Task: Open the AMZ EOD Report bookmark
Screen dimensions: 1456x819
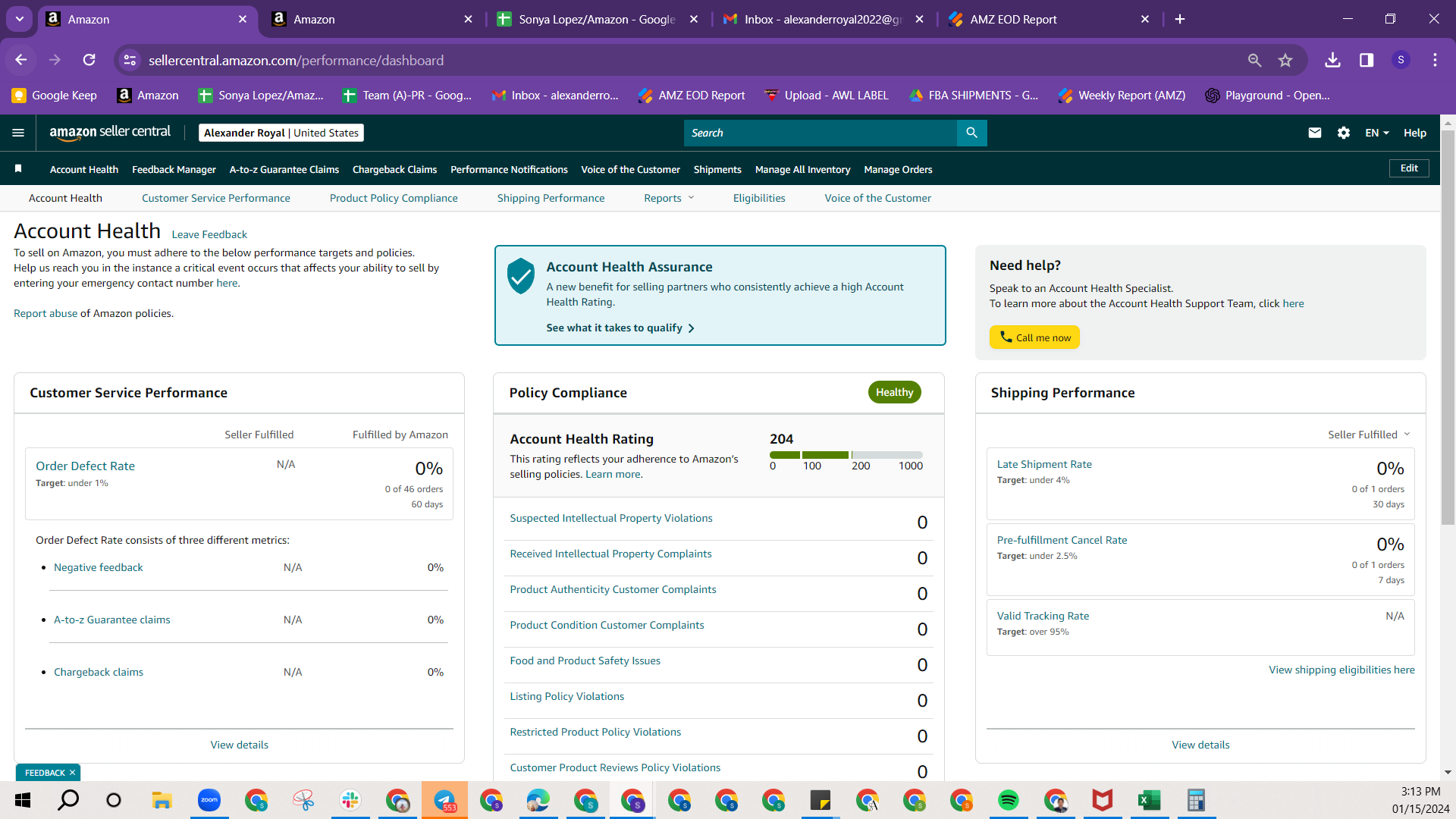Action: [x=692, y=95]
